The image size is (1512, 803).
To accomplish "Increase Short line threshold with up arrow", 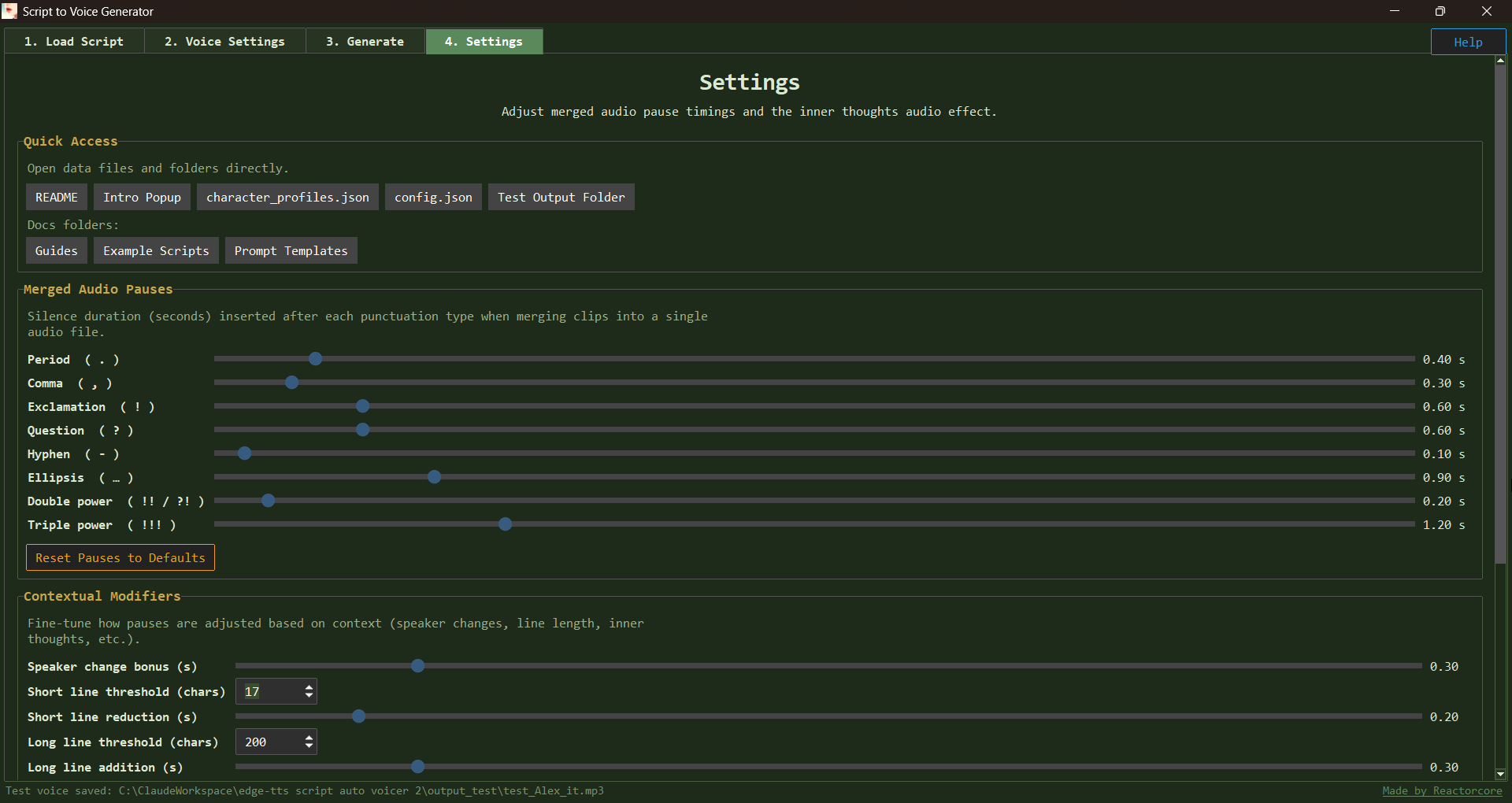I will [309, 686].
